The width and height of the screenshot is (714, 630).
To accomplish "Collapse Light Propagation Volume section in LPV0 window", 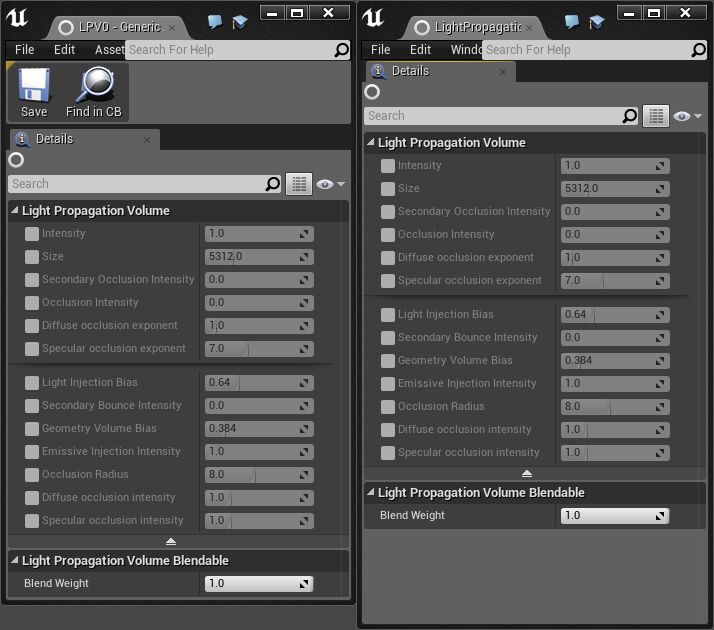I will tap(15, 210).
